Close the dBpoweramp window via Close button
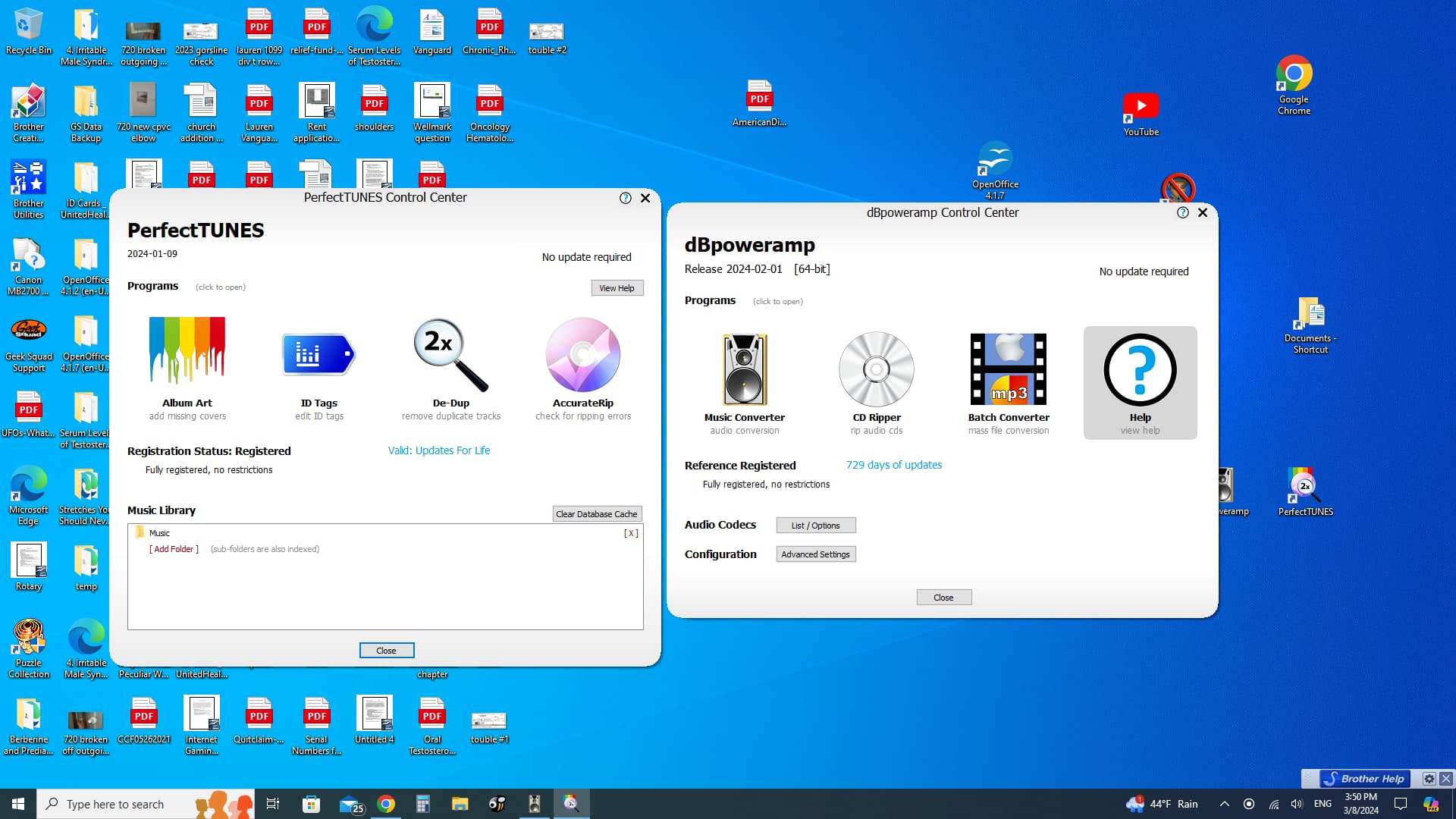The width and height of the screenshot is (1456, 819). tap(943, 598)
